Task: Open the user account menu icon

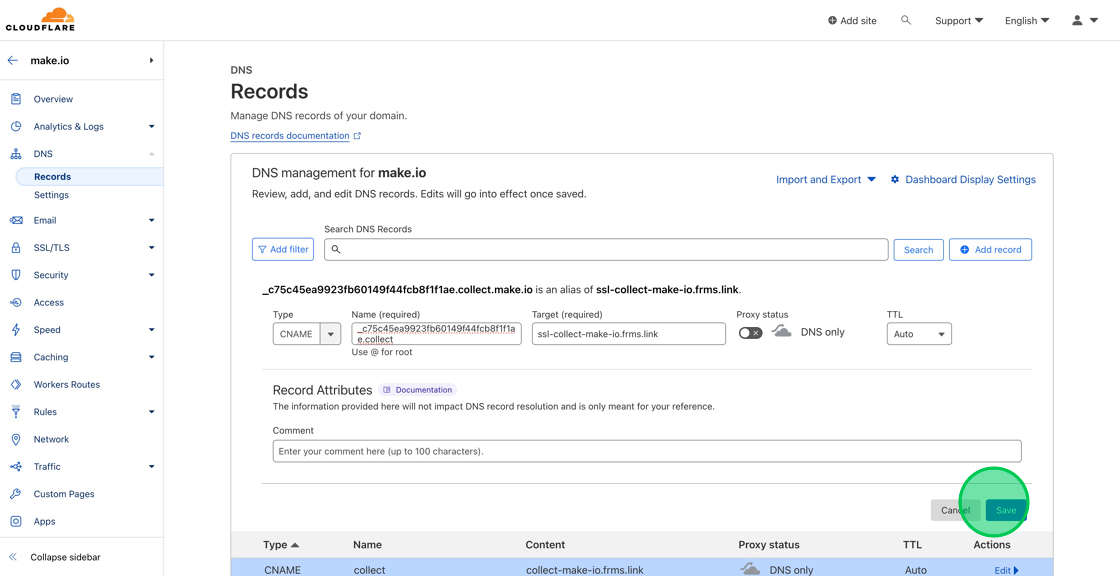Action: point(1078,19)
